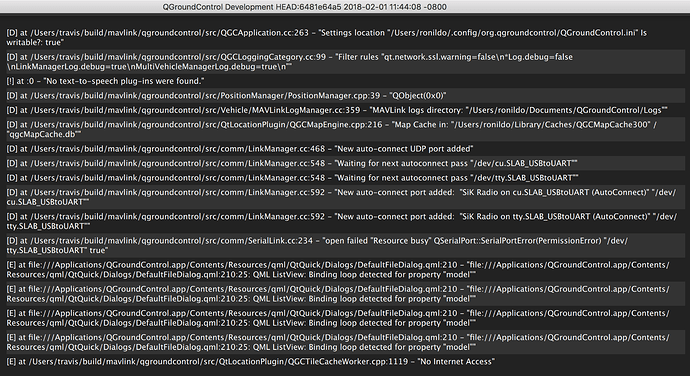Select the 'Filter rules' QGCLoggingCategory.cc:99 log entry
This screenshot has width=690, height=376.
point(345,62)
